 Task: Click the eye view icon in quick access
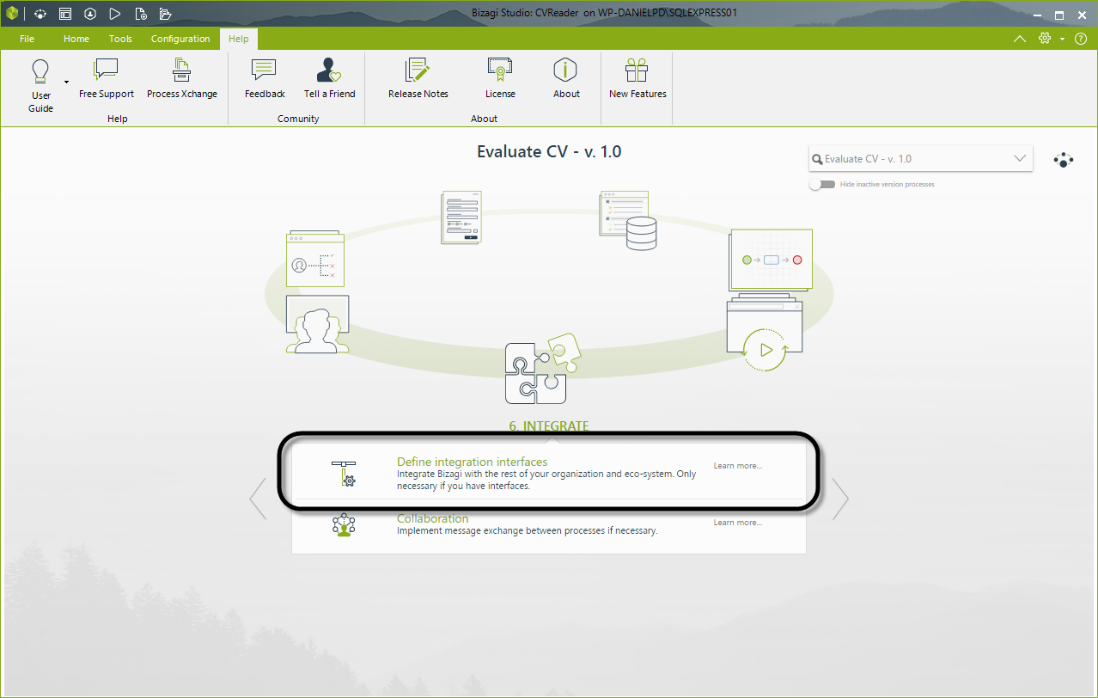(40, 14)
